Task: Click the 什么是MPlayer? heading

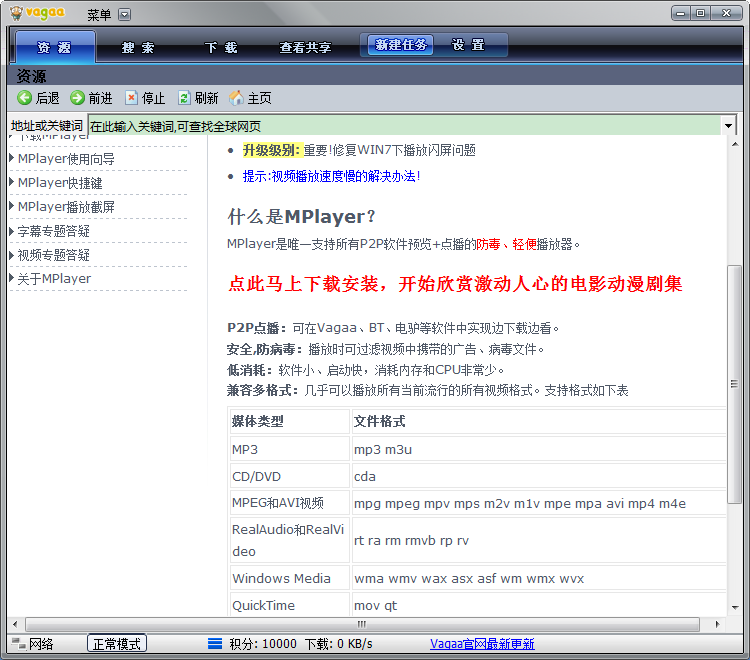Action: [302, 217]
